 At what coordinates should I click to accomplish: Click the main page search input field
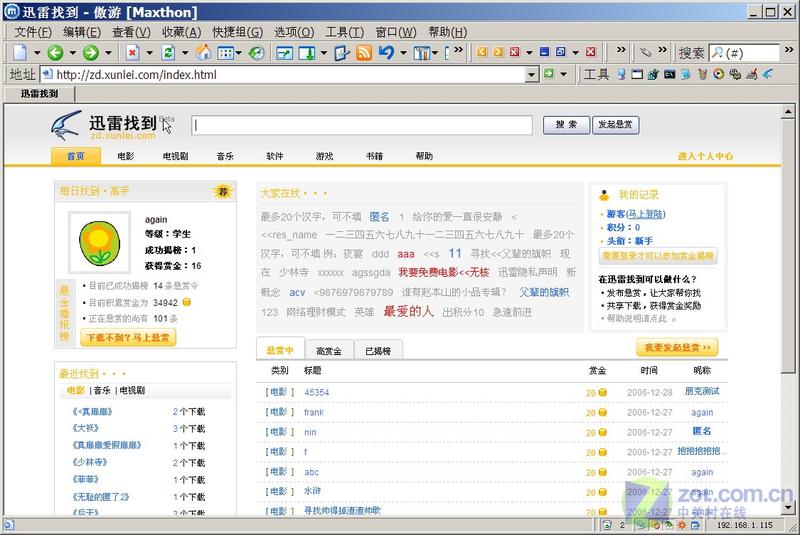click(x=362, y=125)
